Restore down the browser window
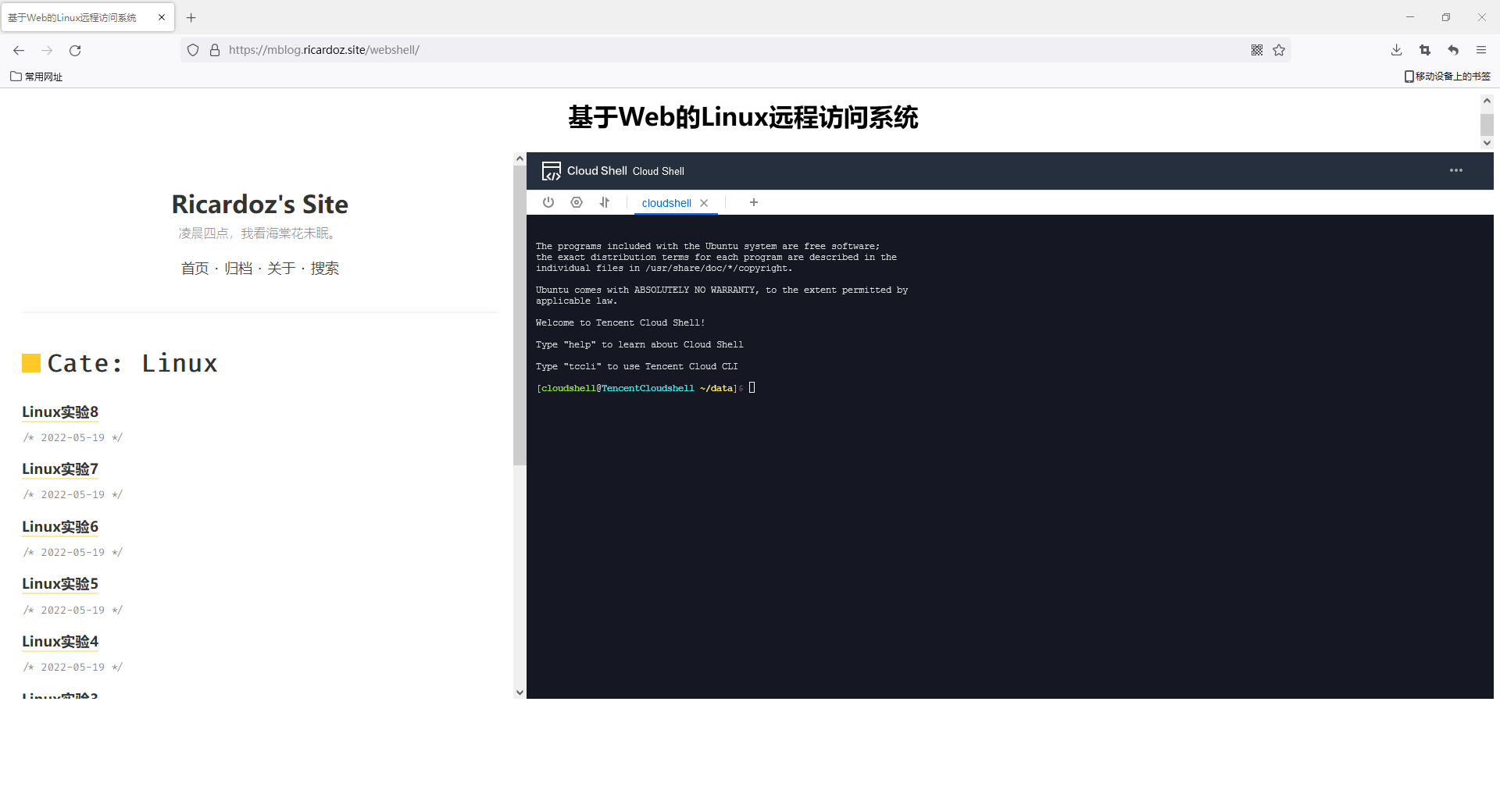The width and height of the screenshot is (1500, 812). tap(1446, 17)
